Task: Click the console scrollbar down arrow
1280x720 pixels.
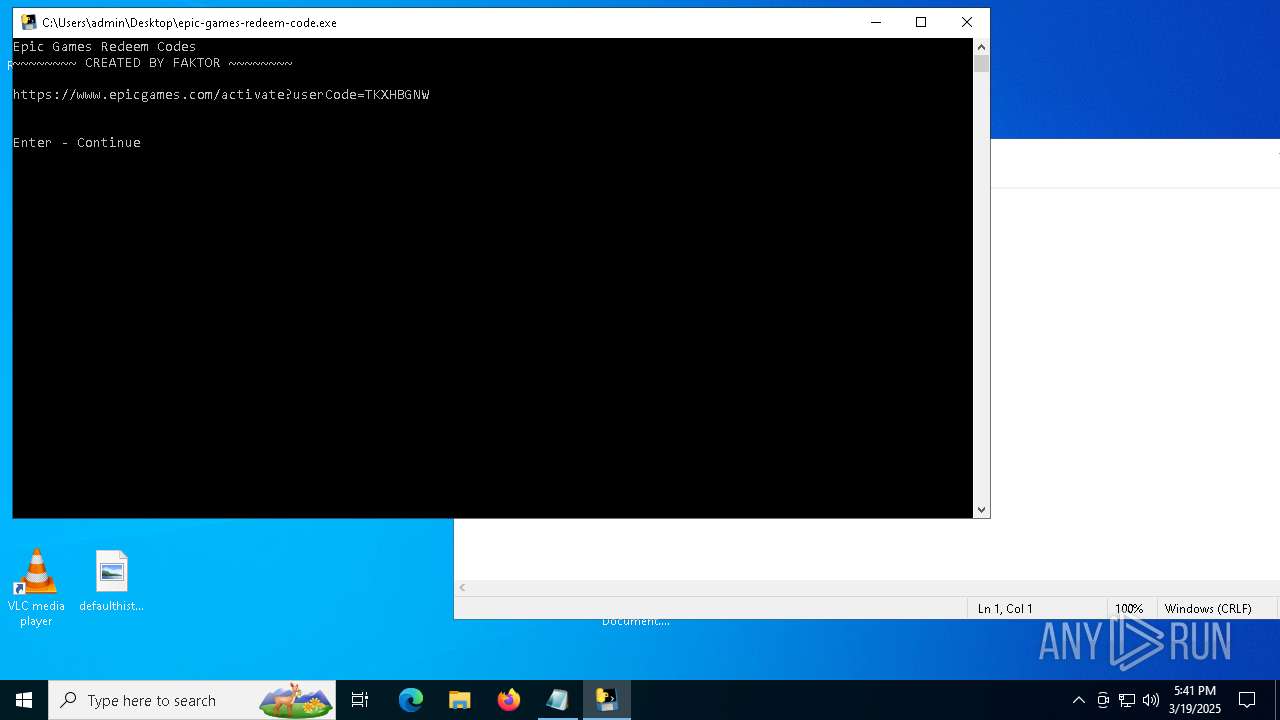Action: (x=982, y=510)
